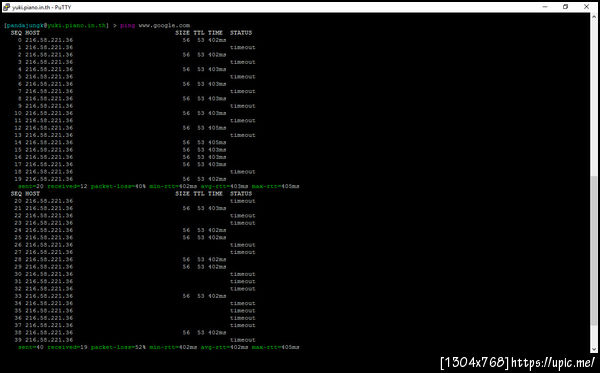Click timeout status on sequence 34 row
600x373 pixels.
243,303
